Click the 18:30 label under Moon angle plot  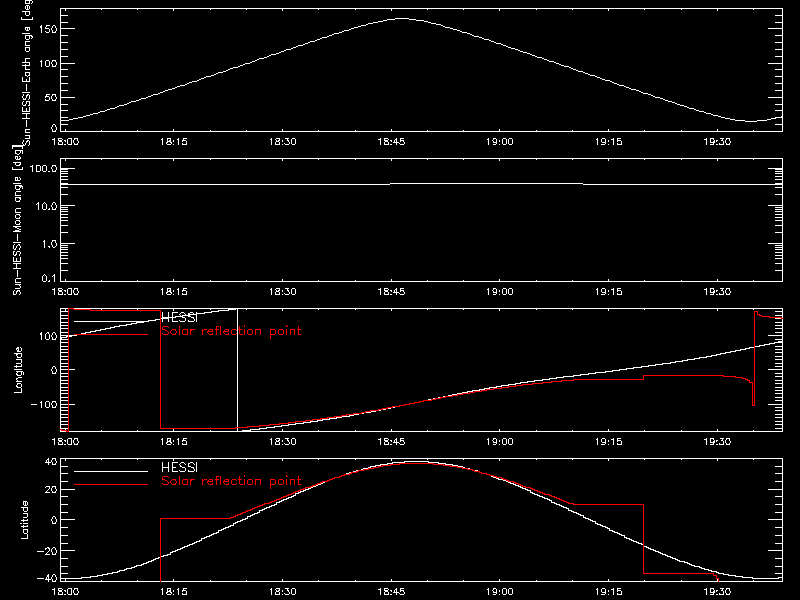pos(283,292)
